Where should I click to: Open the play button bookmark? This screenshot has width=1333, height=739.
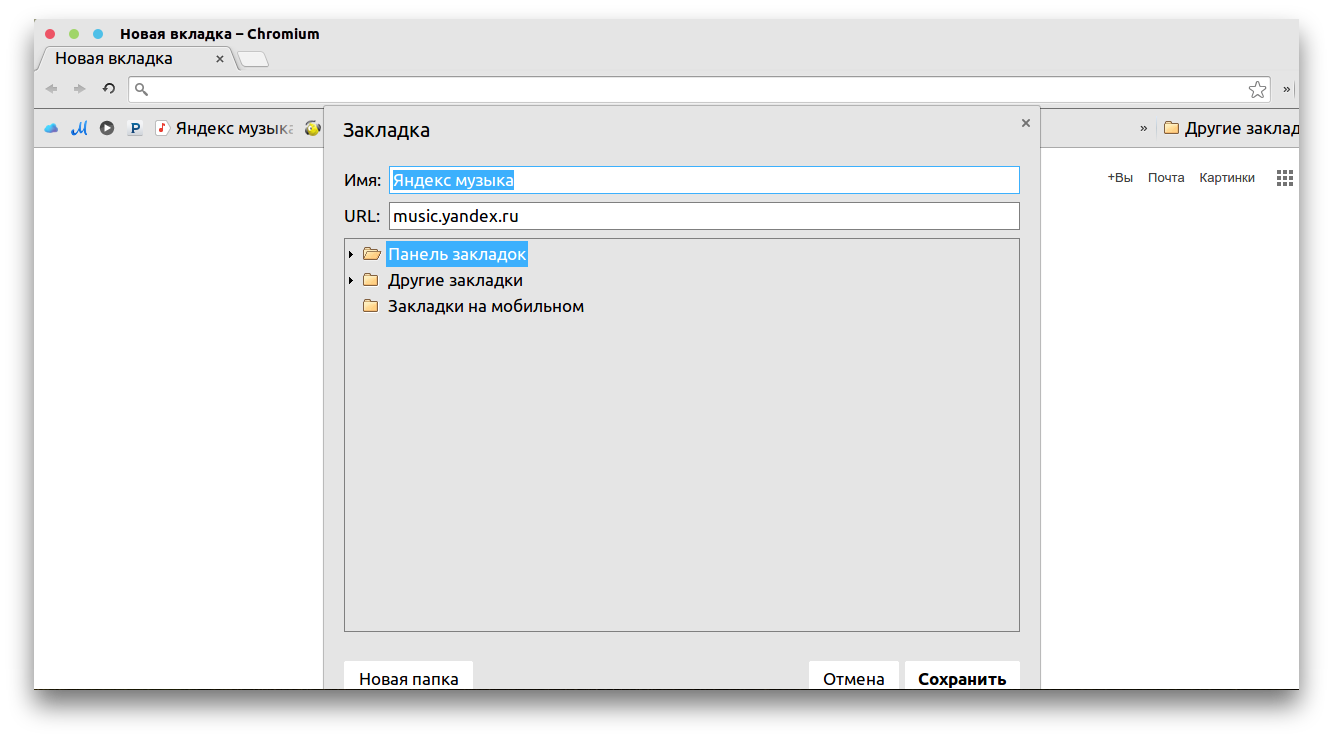(x=107, y=128)
